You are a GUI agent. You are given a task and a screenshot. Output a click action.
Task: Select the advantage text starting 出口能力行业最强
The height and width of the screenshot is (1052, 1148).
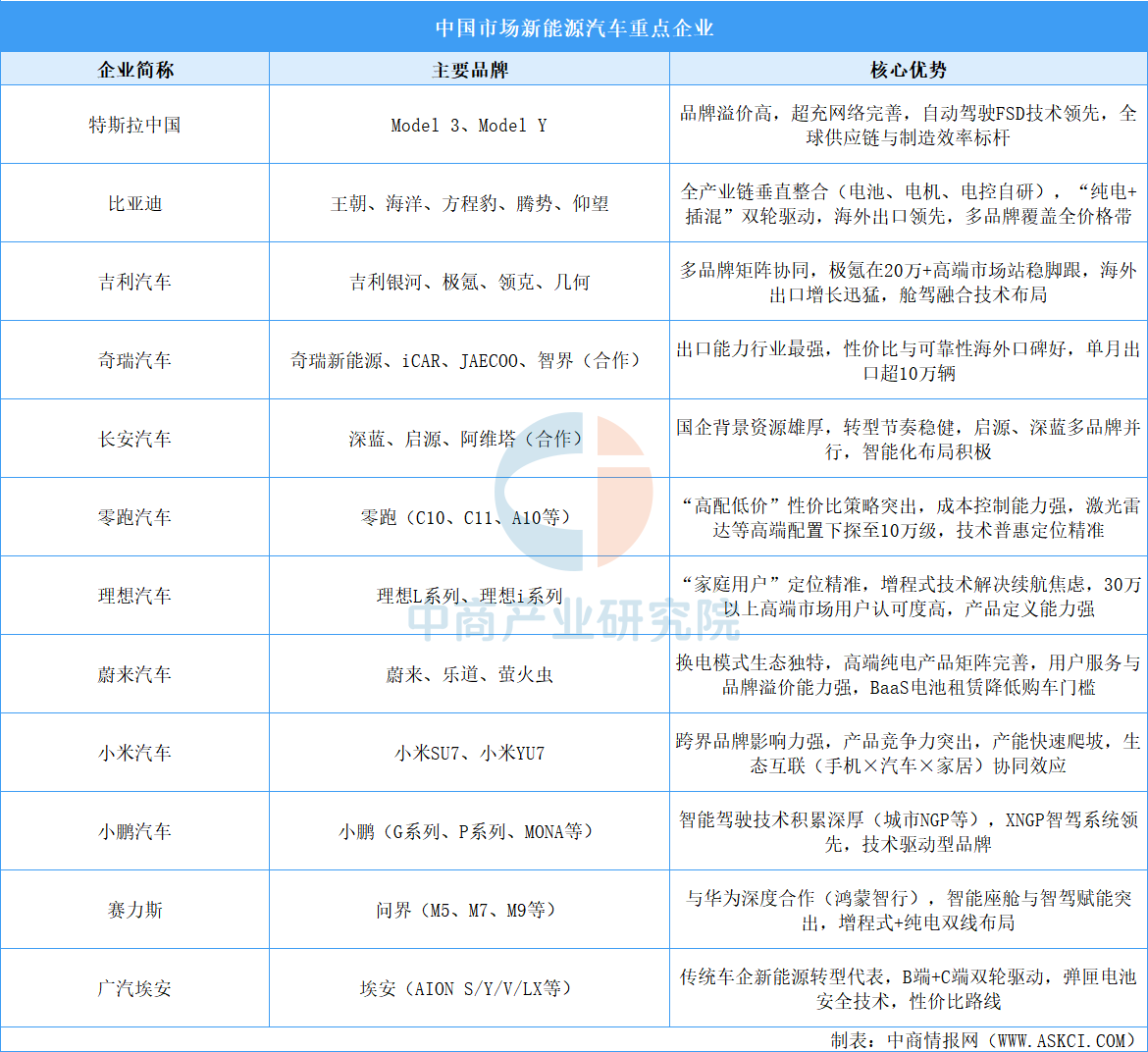(x=908, y=361)
